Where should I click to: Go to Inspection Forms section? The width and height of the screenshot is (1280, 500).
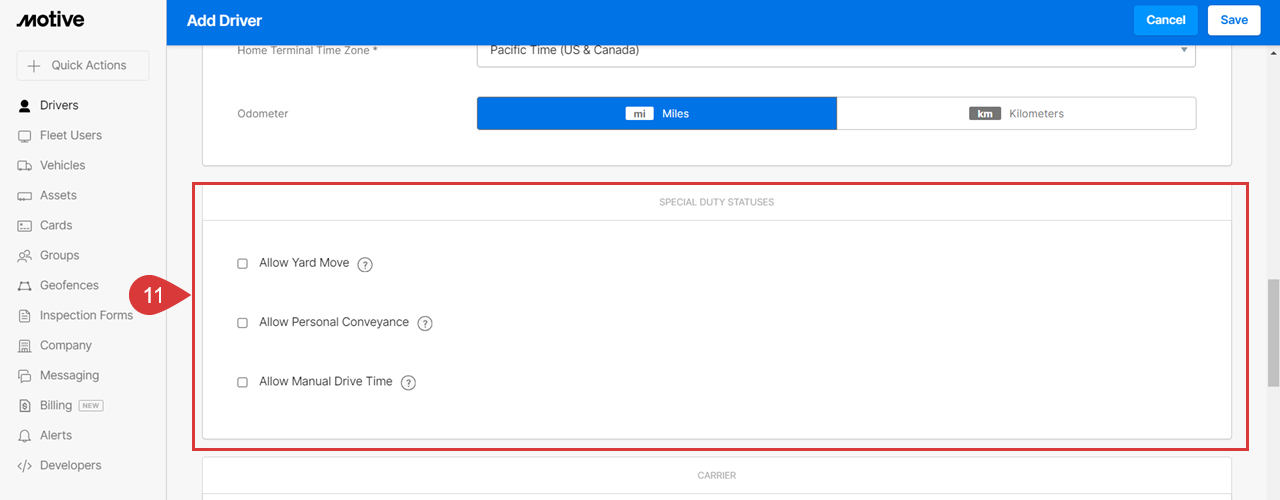(x=86, y=315)
